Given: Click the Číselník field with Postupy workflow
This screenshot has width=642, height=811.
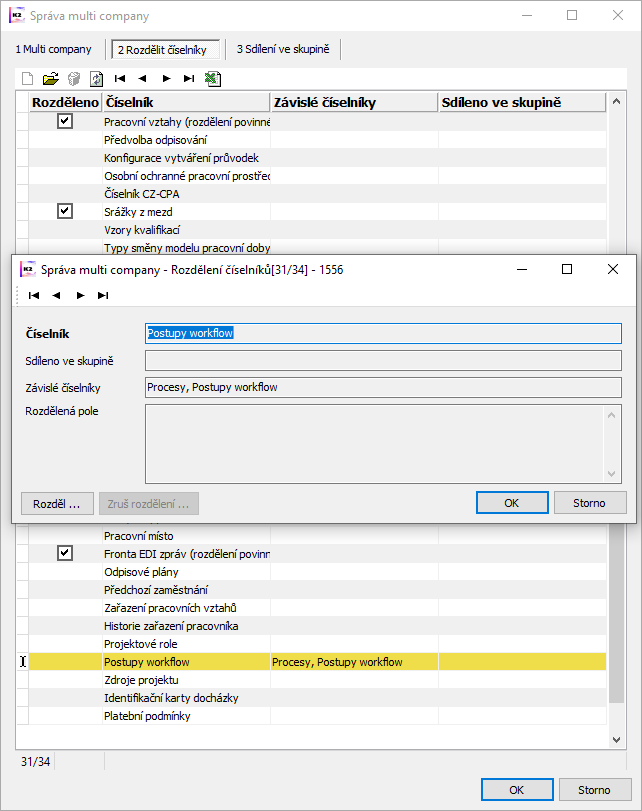Looking at the screenshot, I should 383,334.
